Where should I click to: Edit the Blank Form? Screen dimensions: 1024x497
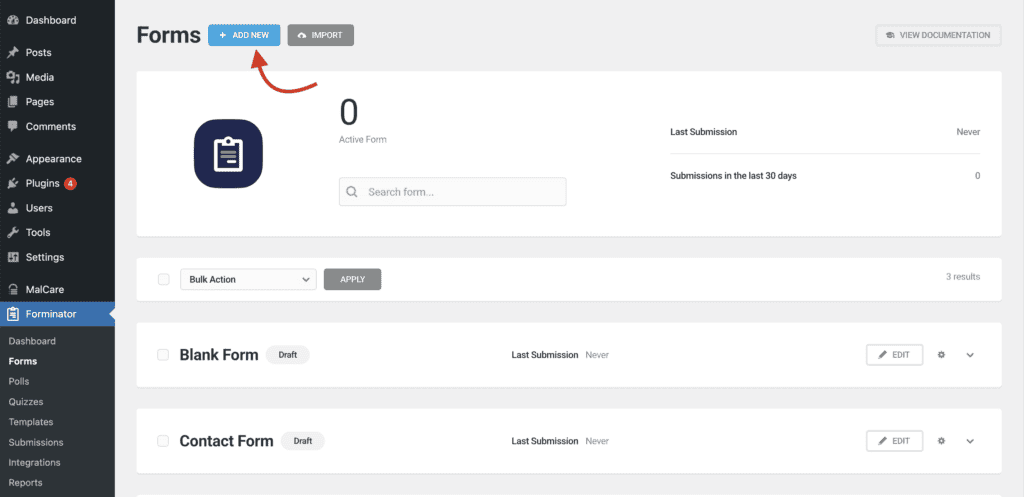(895, 355)
